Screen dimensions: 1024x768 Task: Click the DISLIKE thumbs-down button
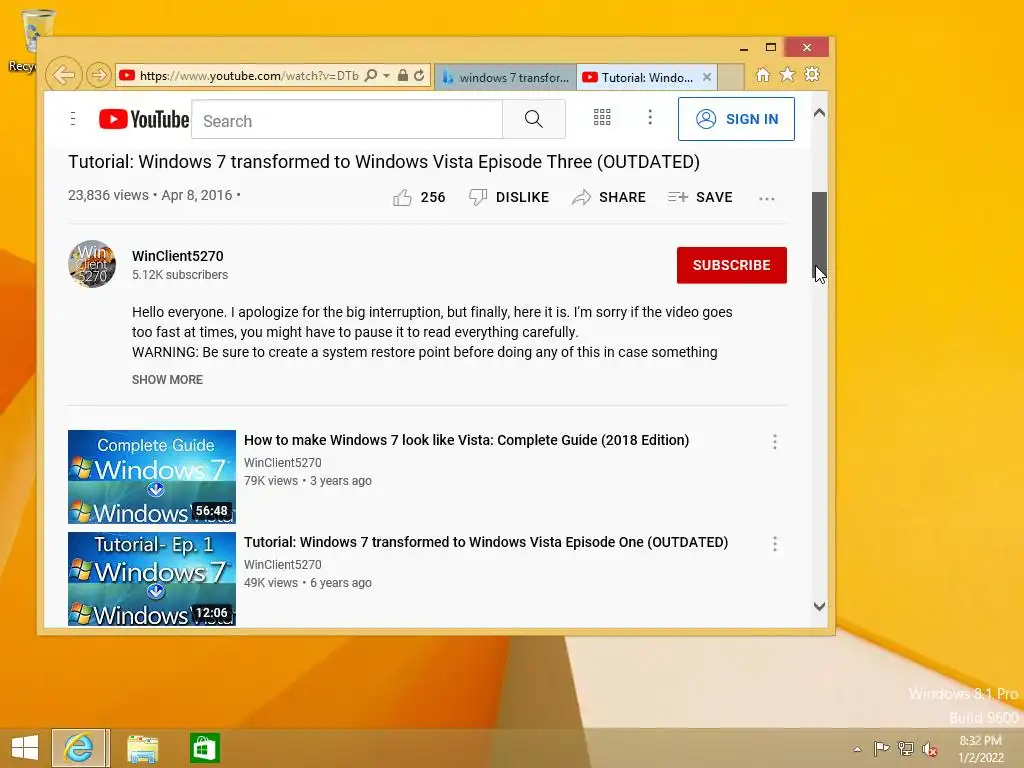(509, 197)
